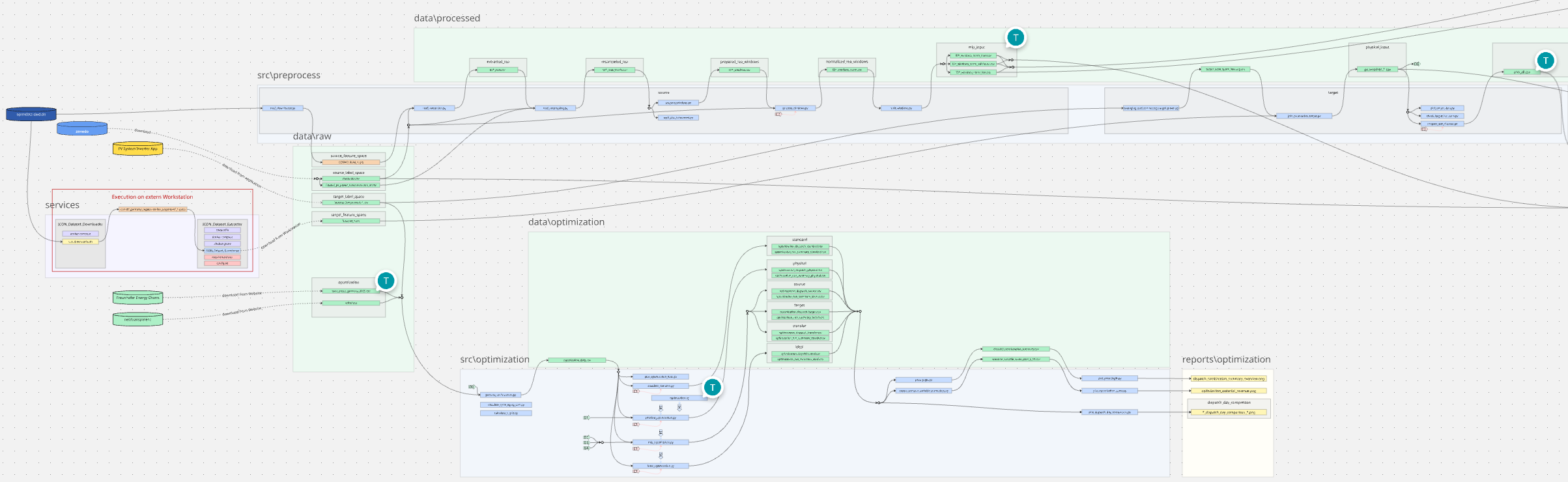
Task: Click the download from Website label near Fraunhofer
Action: (x=242, y=294)
